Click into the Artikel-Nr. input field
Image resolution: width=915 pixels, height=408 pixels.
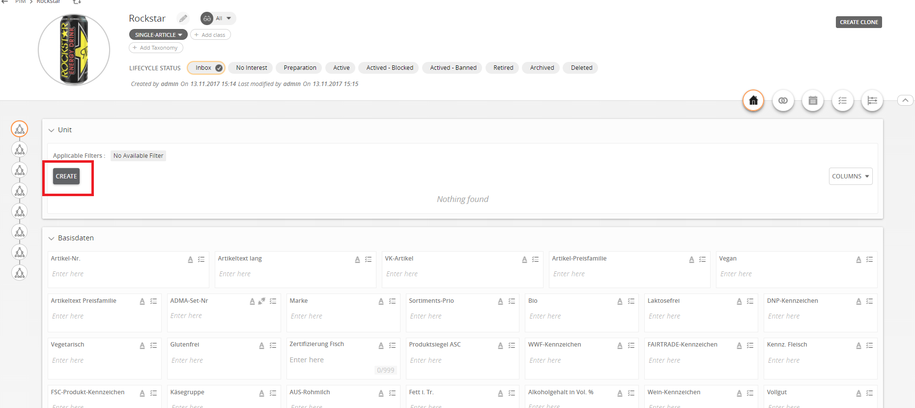click(128, 274)
